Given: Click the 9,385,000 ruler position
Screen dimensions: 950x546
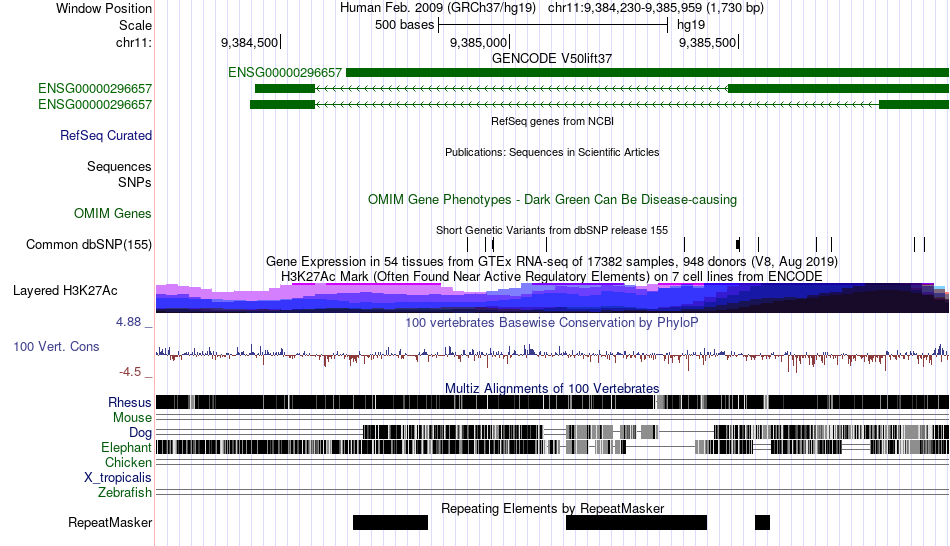Looking at the screenshot, I should (479, 42).
